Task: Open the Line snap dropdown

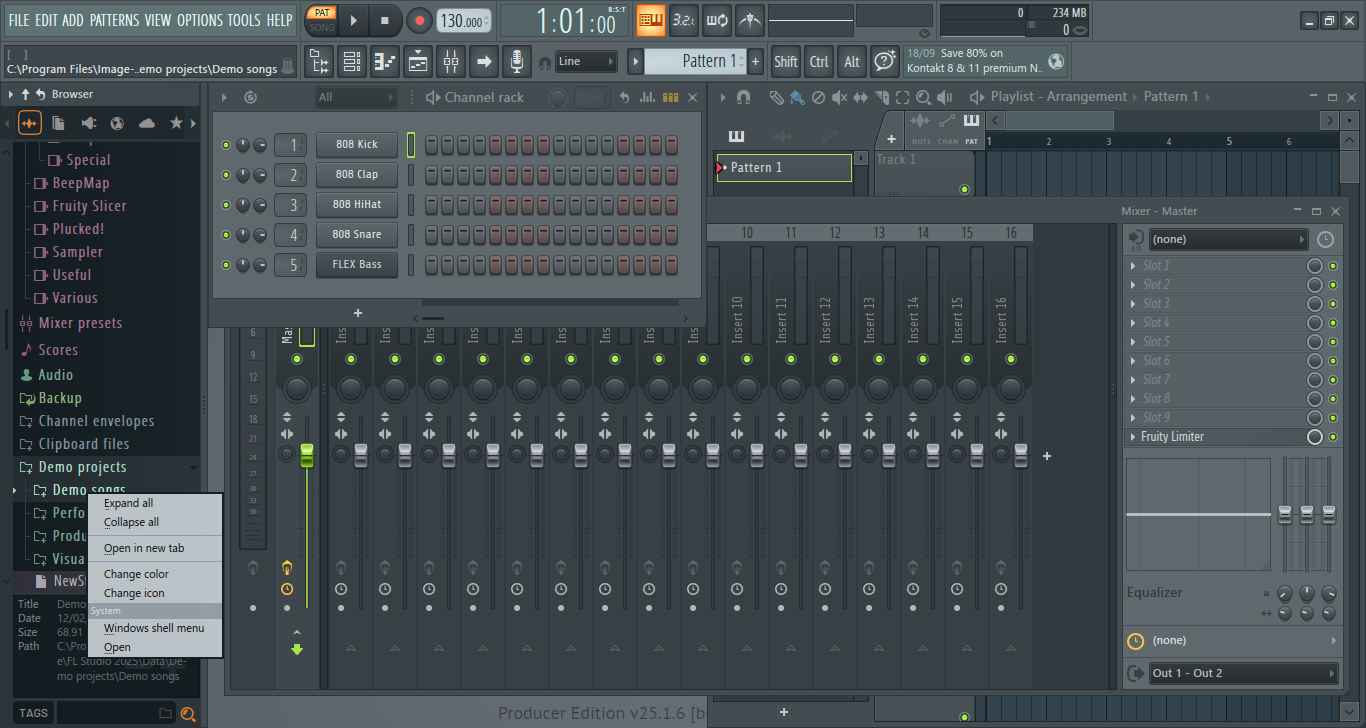Action: [586, 62]
